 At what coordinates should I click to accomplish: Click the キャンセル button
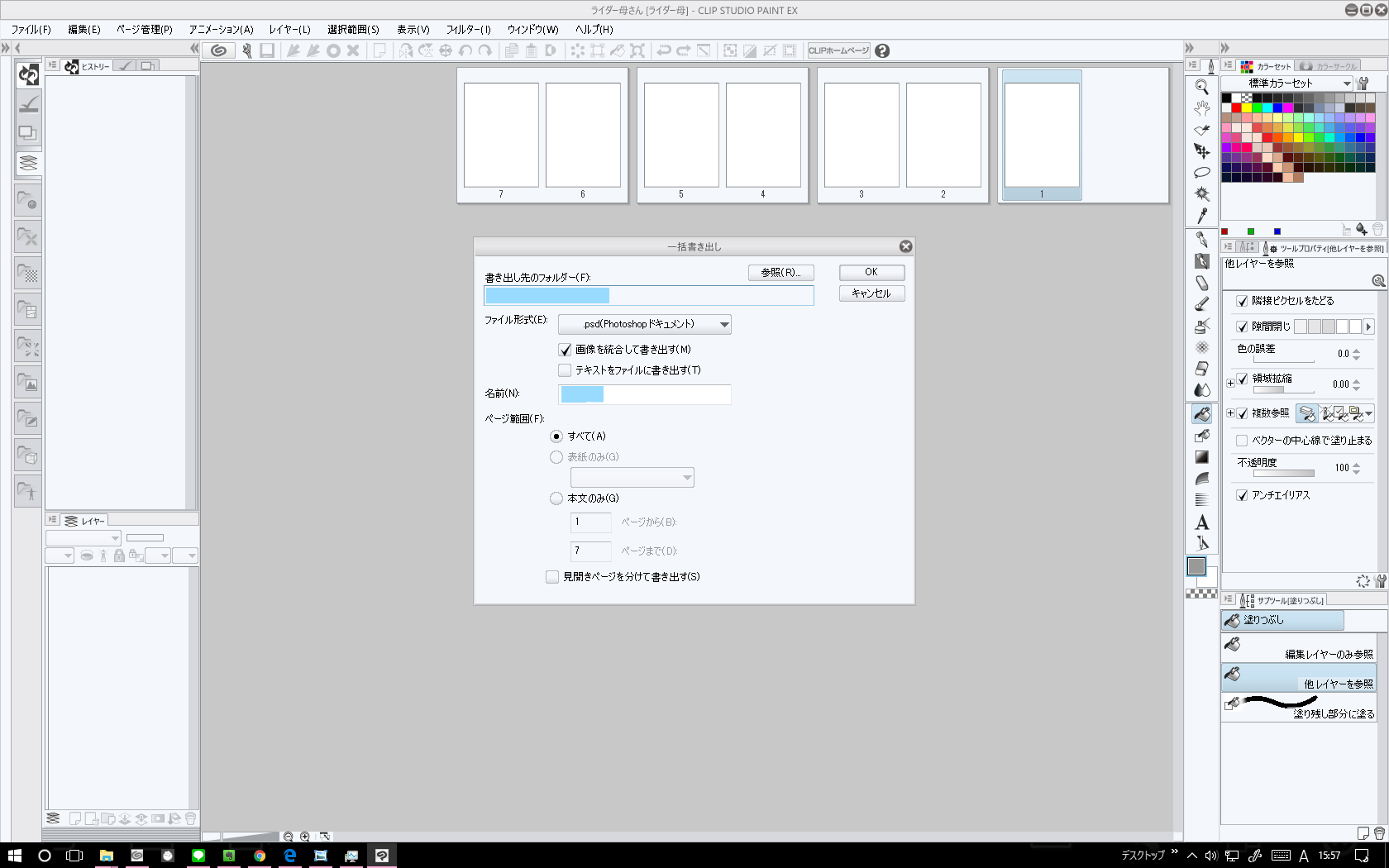point(871,293)
